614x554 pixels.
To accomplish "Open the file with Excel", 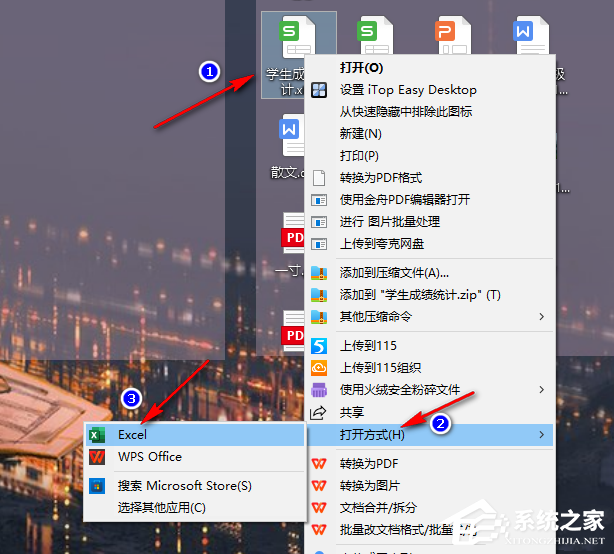I will coord(195,435).
